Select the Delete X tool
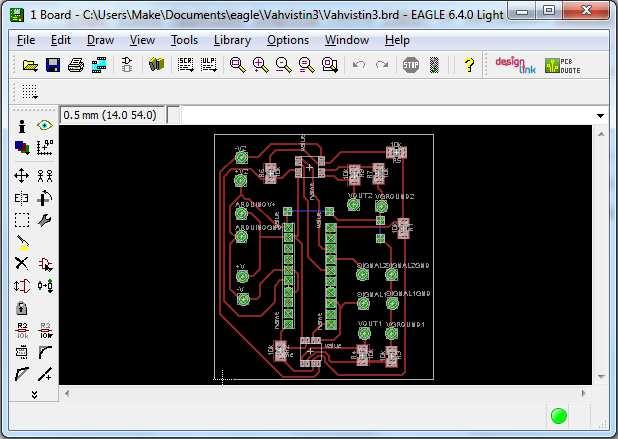 (x=22, y=263)
